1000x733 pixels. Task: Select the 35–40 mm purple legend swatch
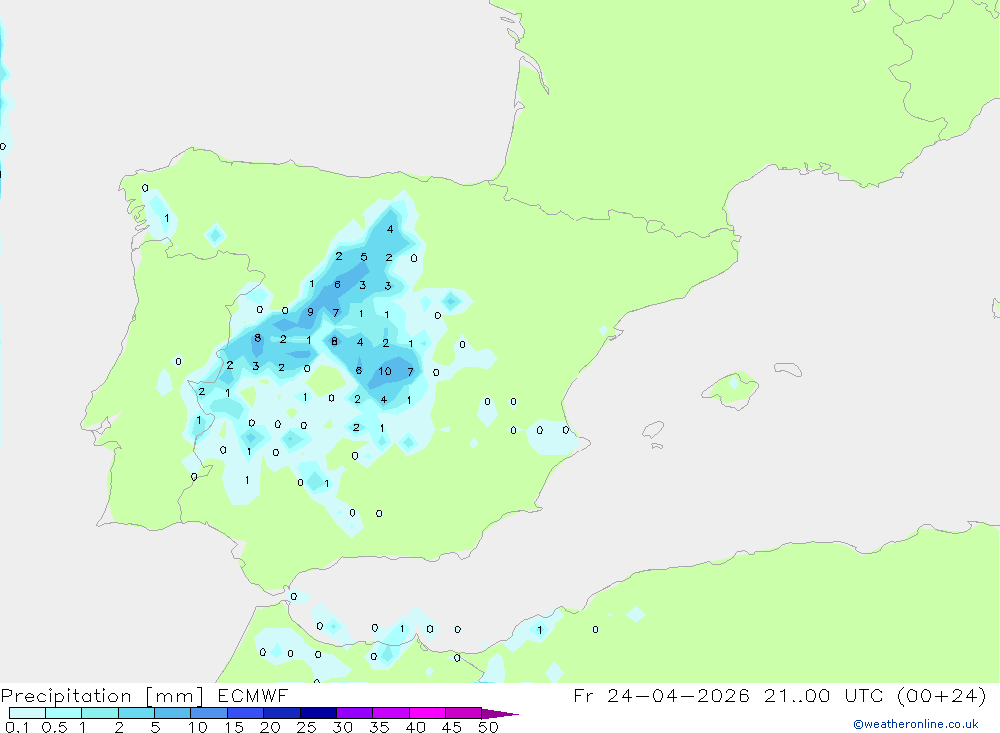coord(390,713)
